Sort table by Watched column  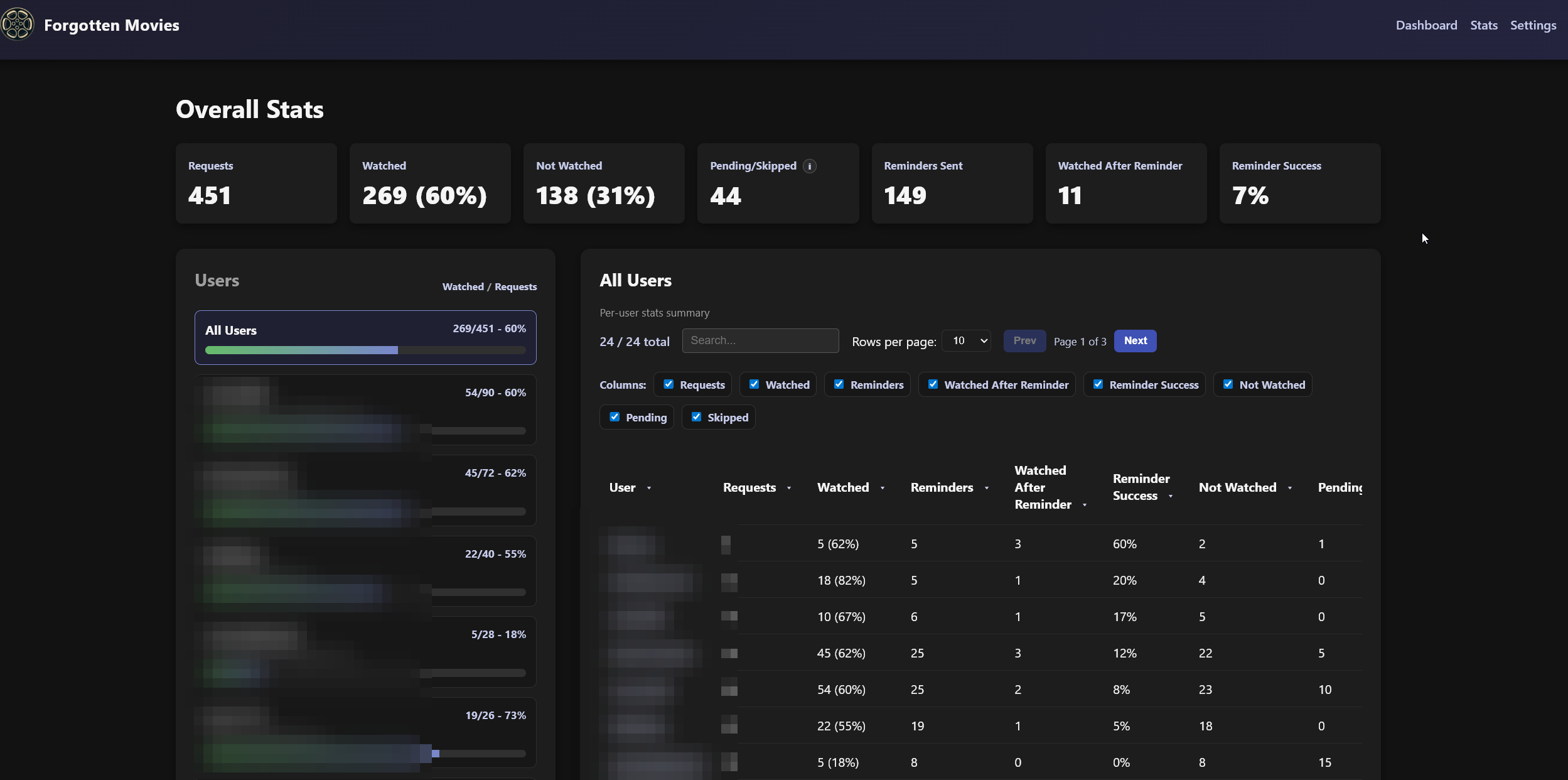point(851,487)
